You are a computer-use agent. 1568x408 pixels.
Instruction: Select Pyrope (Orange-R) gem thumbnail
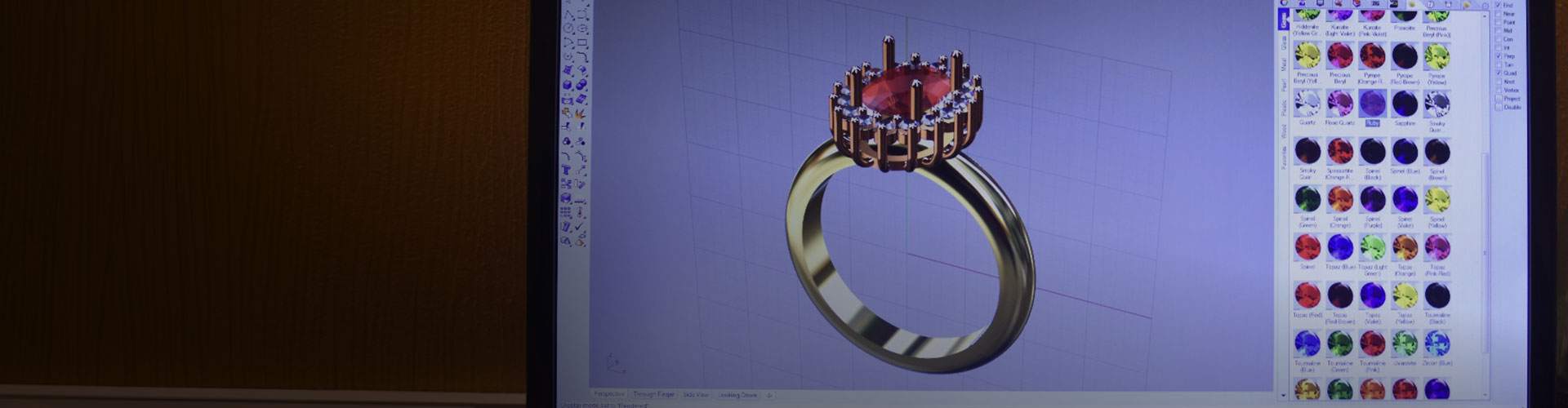coord(1372,55)
